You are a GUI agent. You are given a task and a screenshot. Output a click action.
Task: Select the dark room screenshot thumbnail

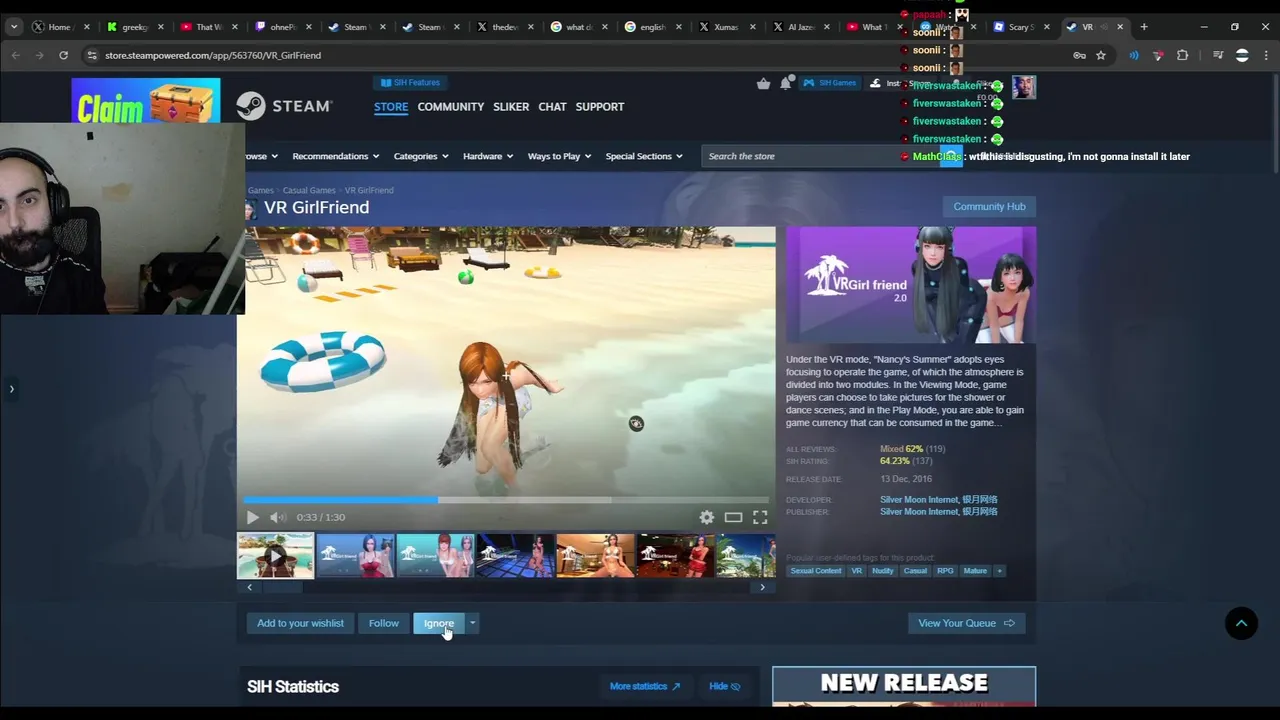[x=515, y=556]
